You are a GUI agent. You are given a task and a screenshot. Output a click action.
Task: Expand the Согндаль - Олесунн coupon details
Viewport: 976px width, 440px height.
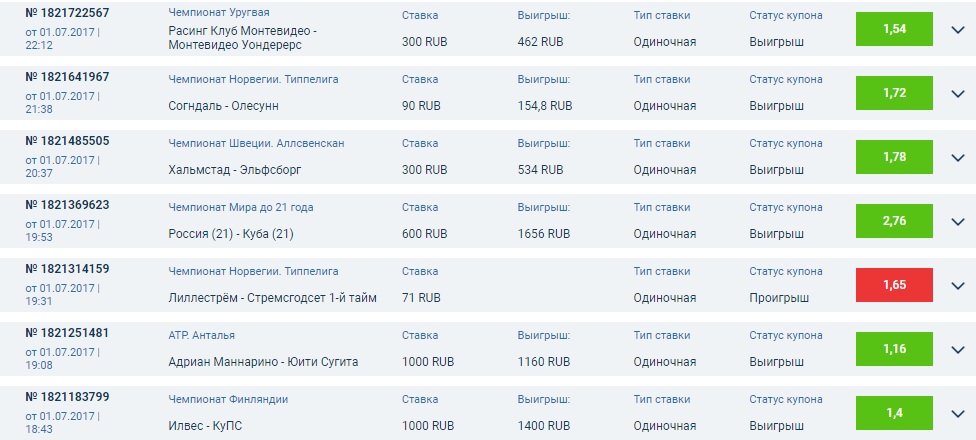[957, 93]
